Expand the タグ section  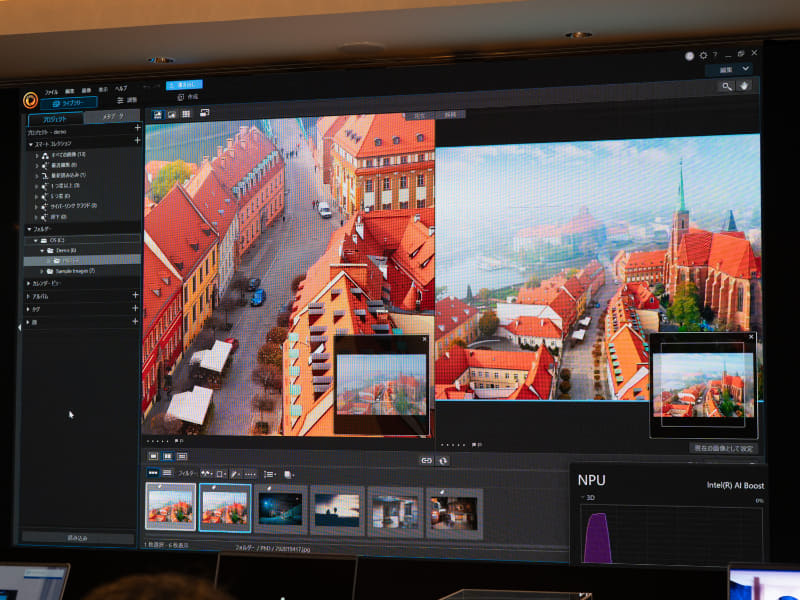28,309
